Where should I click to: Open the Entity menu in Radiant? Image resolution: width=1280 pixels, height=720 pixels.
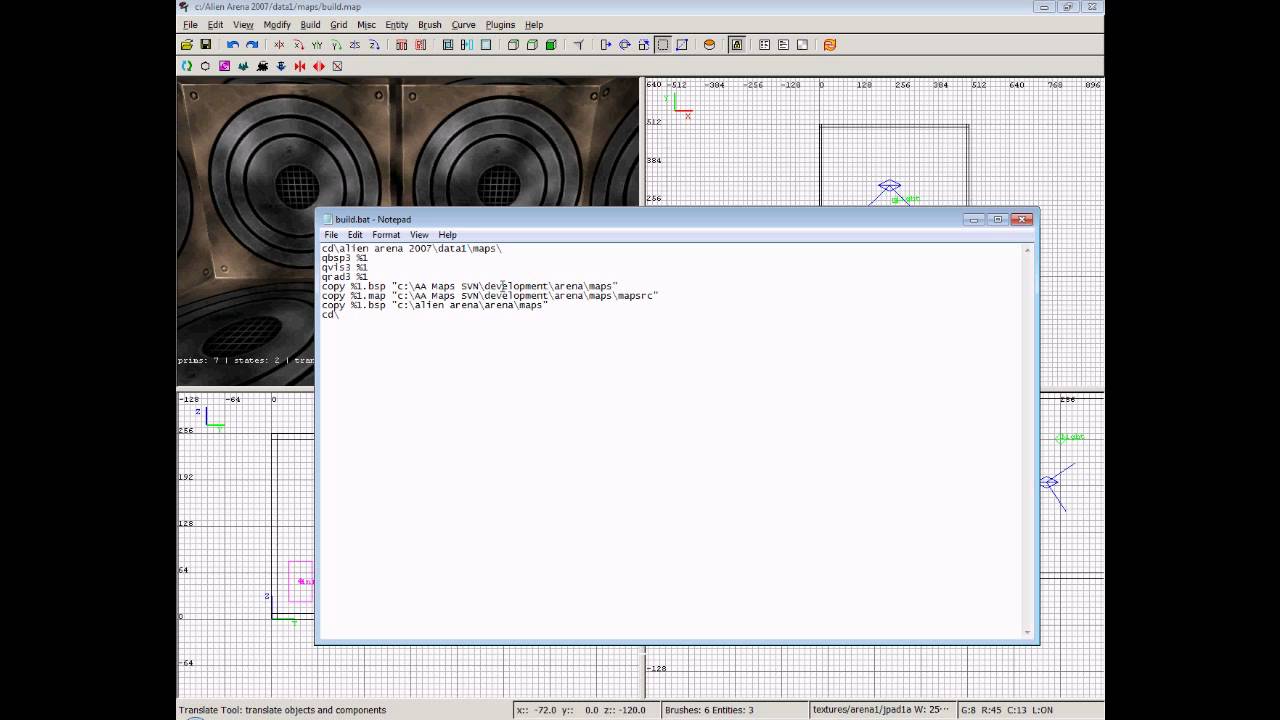tap(396, 24)
